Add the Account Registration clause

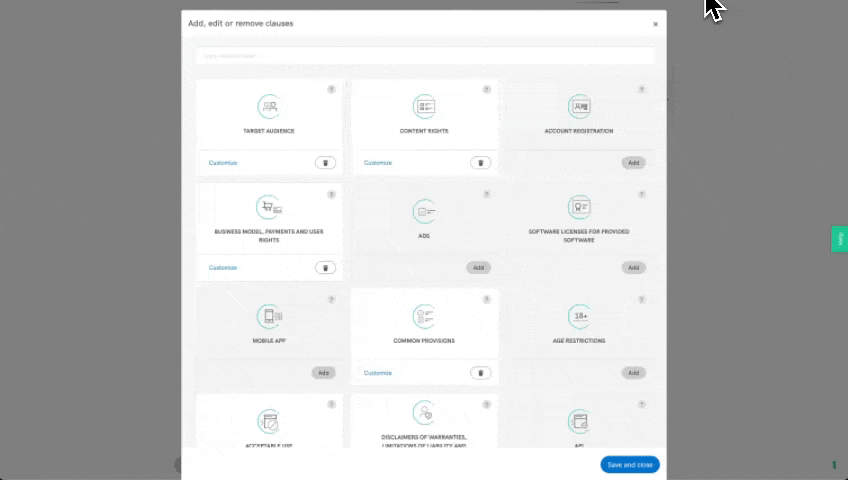click(633, 162)
